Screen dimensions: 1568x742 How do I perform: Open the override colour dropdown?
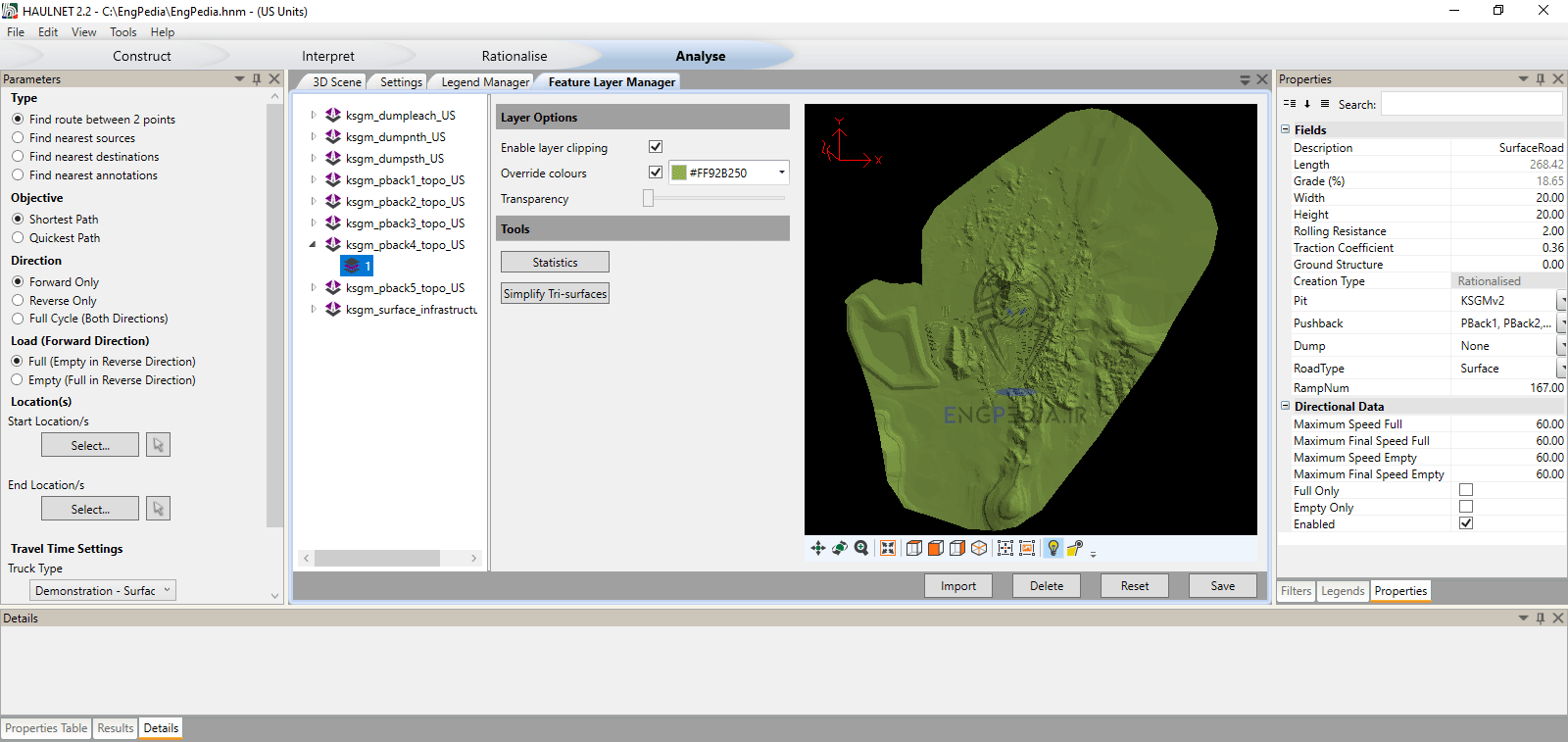click(x=781, y=173)
